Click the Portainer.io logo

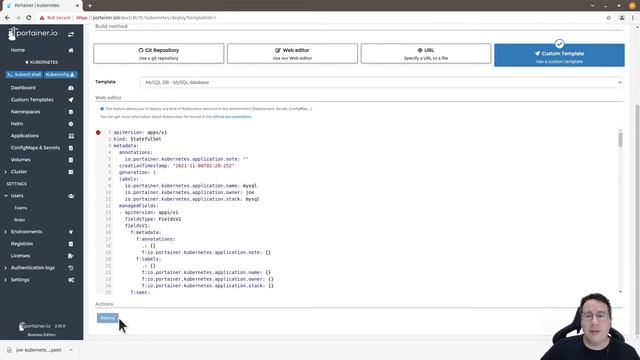[33, 33]
